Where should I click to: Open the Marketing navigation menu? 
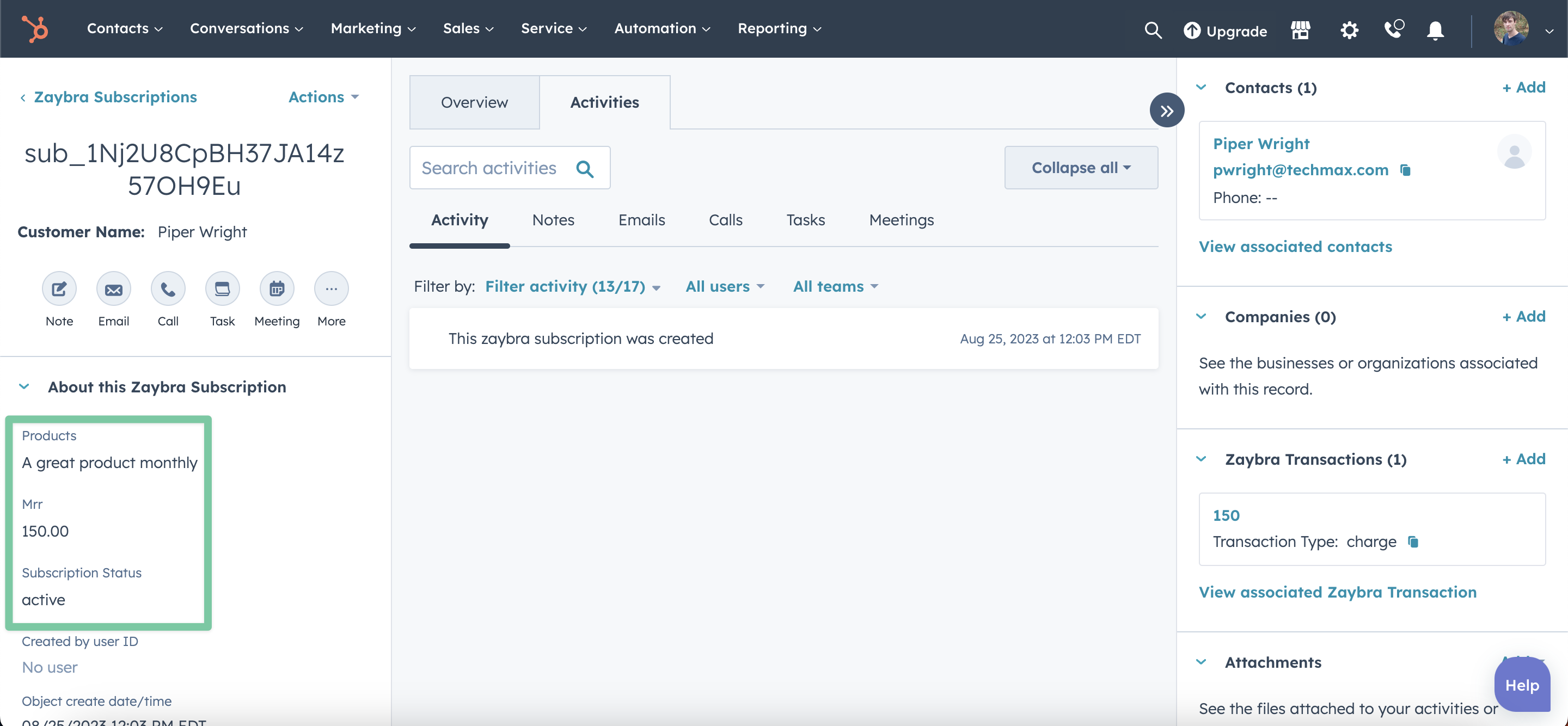pos(372,29)
